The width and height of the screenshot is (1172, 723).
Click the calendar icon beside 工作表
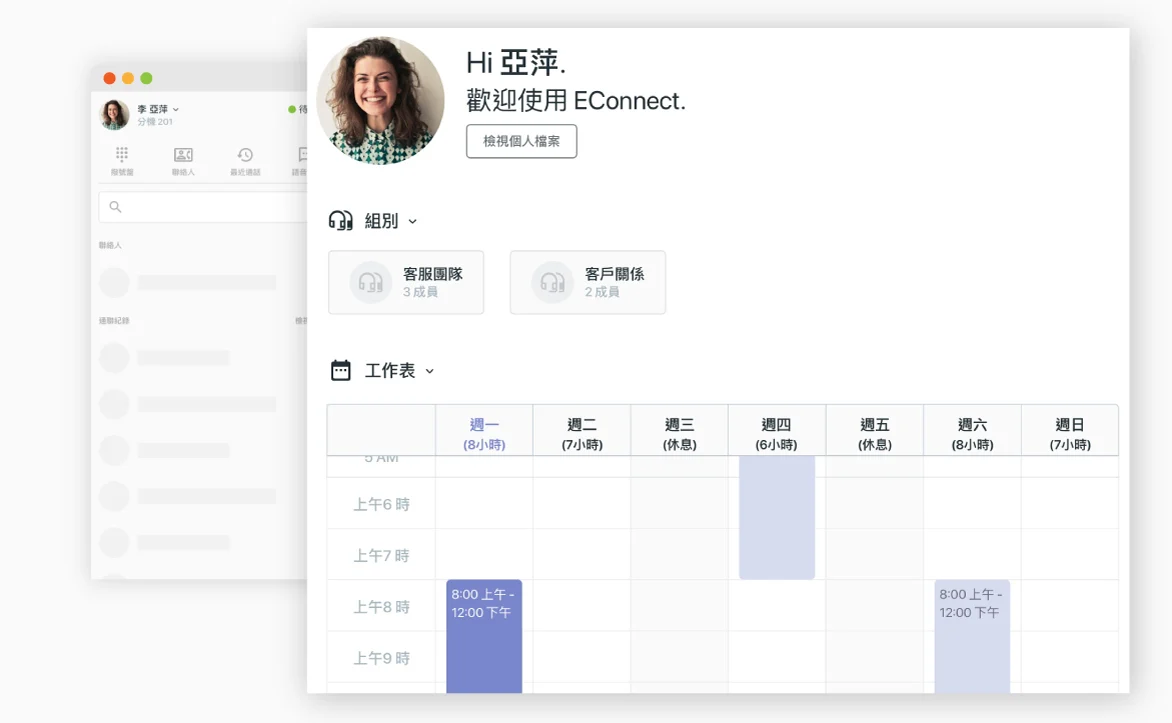(341, 371)
